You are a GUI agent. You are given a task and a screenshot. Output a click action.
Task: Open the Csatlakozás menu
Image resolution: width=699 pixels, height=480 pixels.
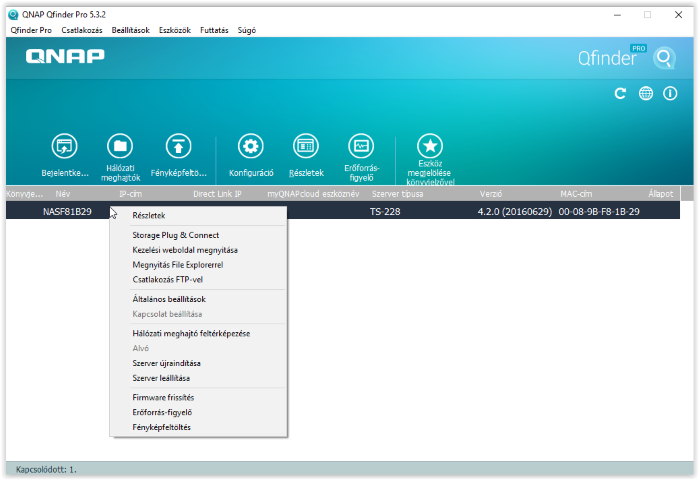tap(82, 30)
